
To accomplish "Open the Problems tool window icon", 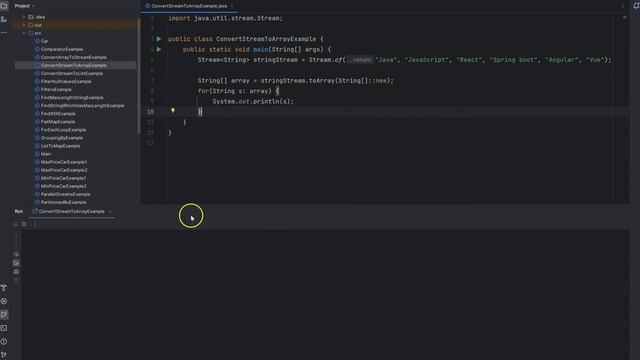I will point(4,342).
